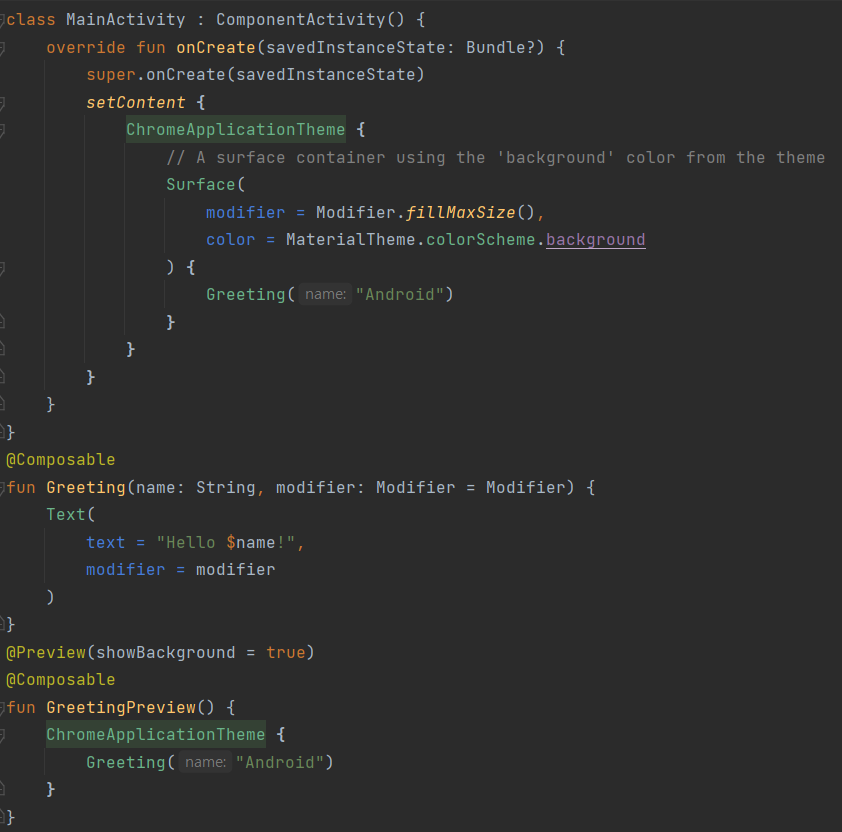
Task: Select the highlighted ChromeApplicationTheme inside GreetingPreview
Action: [x=156, y=734]
